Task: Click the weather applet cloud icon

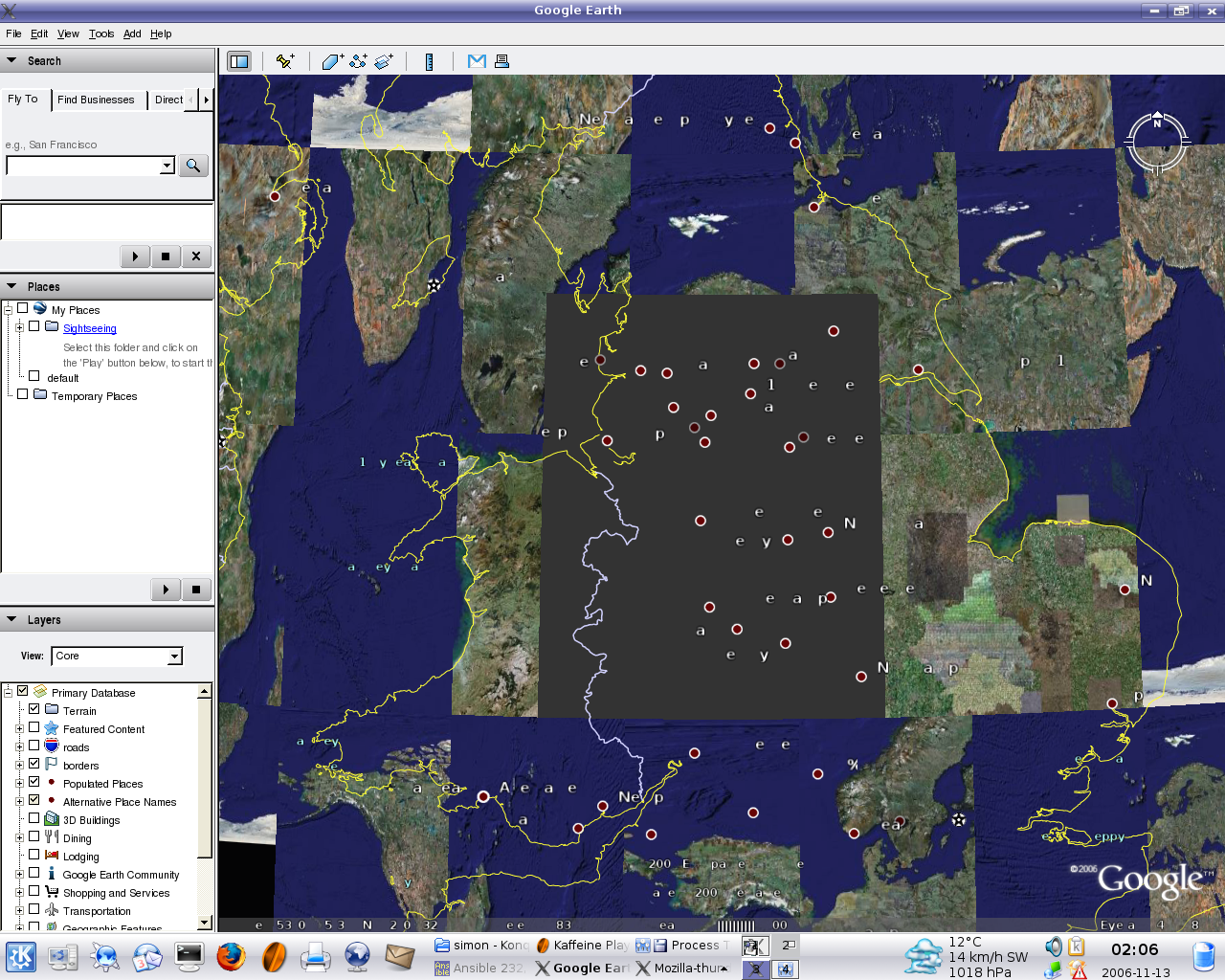Action: click(x=924, y=956)
